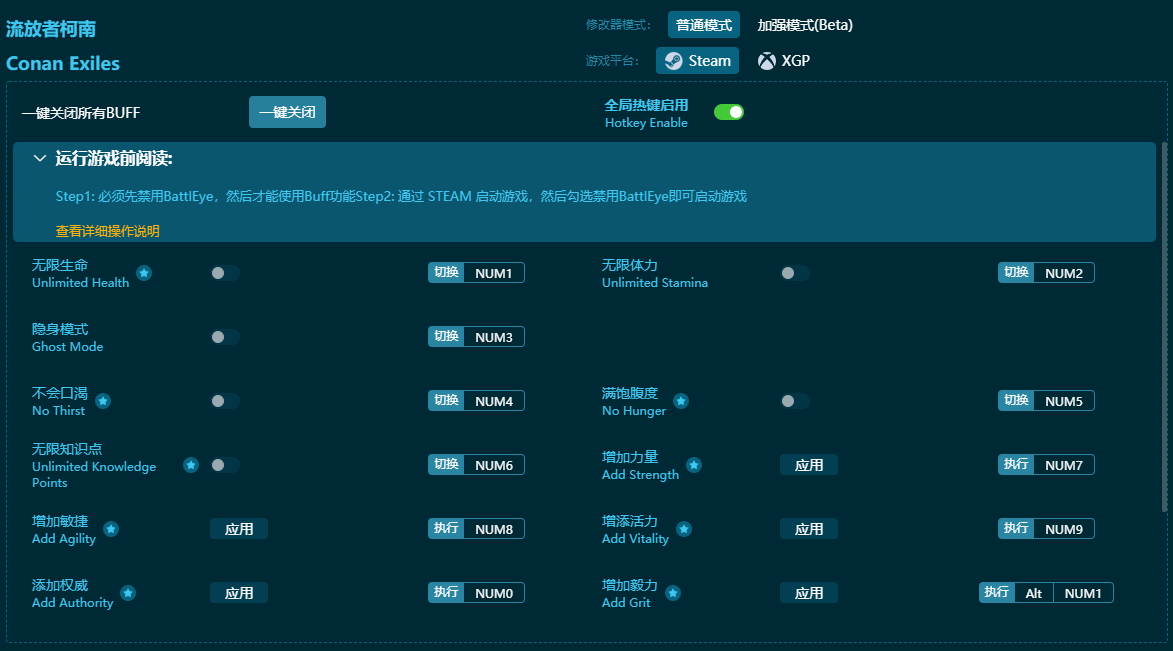Image resolution: width=1173 pixels, height=651 pixels.
Task: Select the Steam game platform
Action: click(697, 61)
